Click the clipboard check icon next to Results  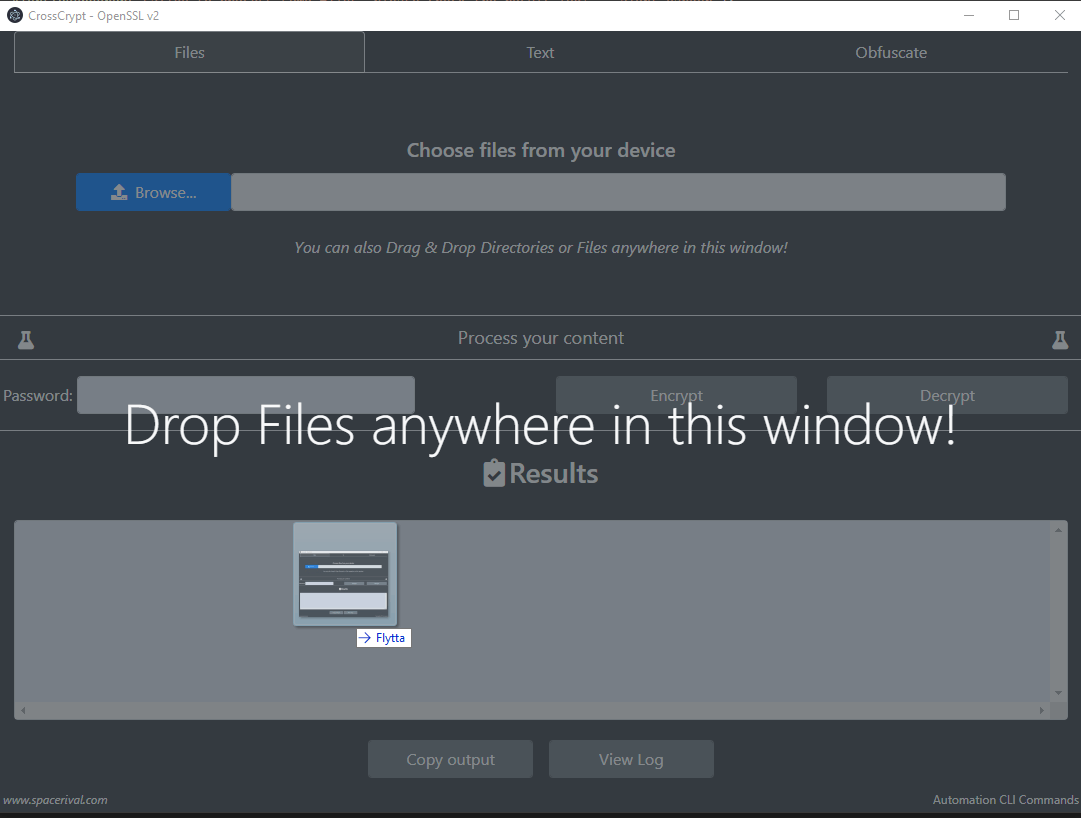(494, 473)
